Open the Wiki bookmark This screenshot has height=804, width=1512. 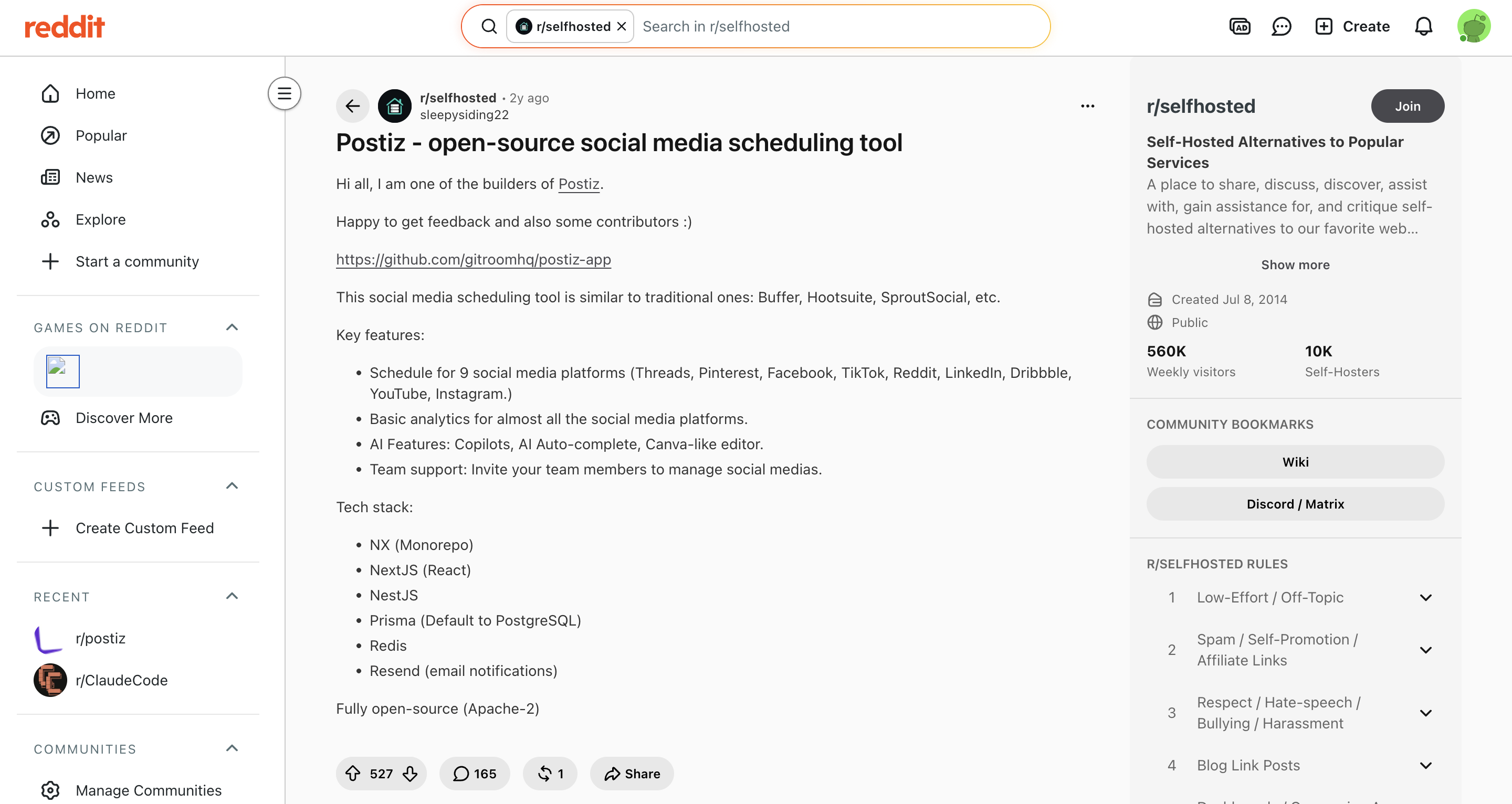pyautogui.click(x=1295, y=462)
